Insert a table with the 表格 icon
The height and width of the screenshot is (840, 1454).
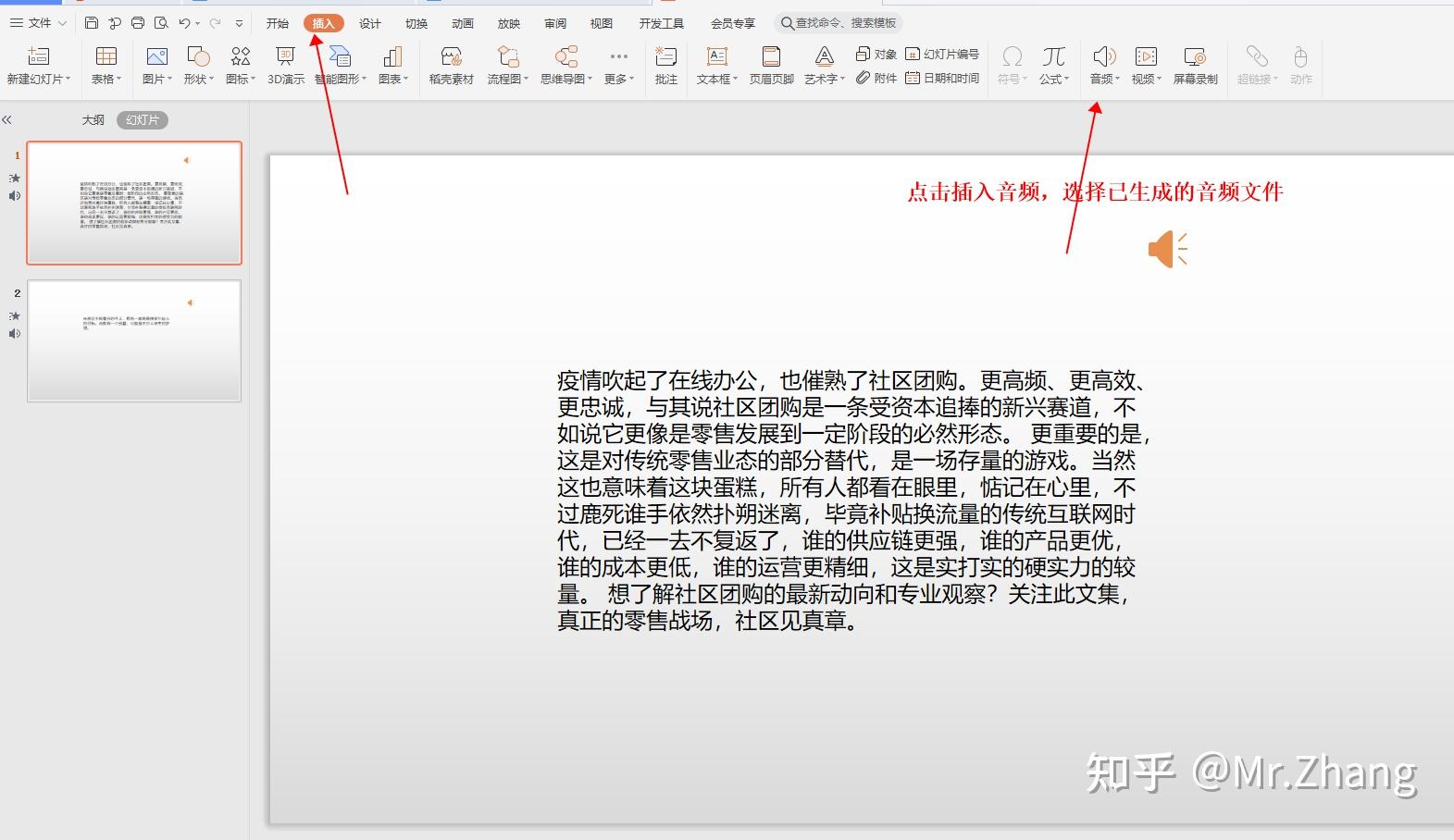pos(106,56)
